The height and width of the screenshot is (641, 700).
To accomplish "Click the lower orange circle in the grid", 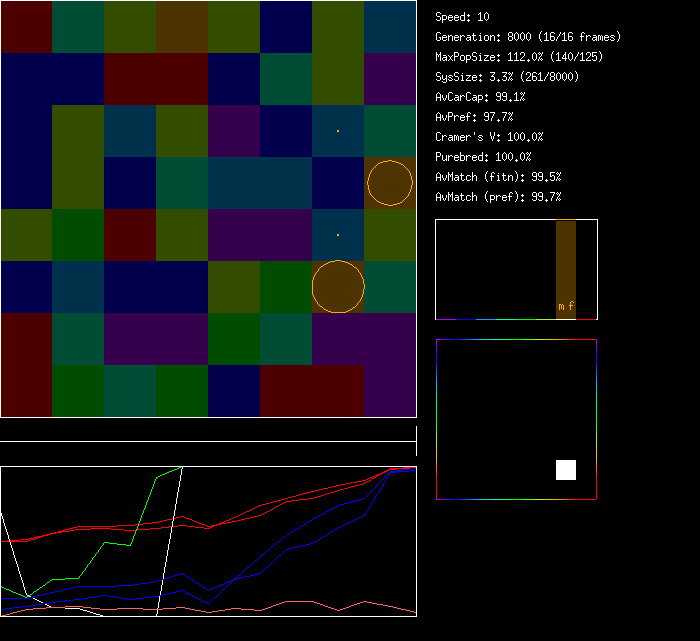I will [338, 286].
